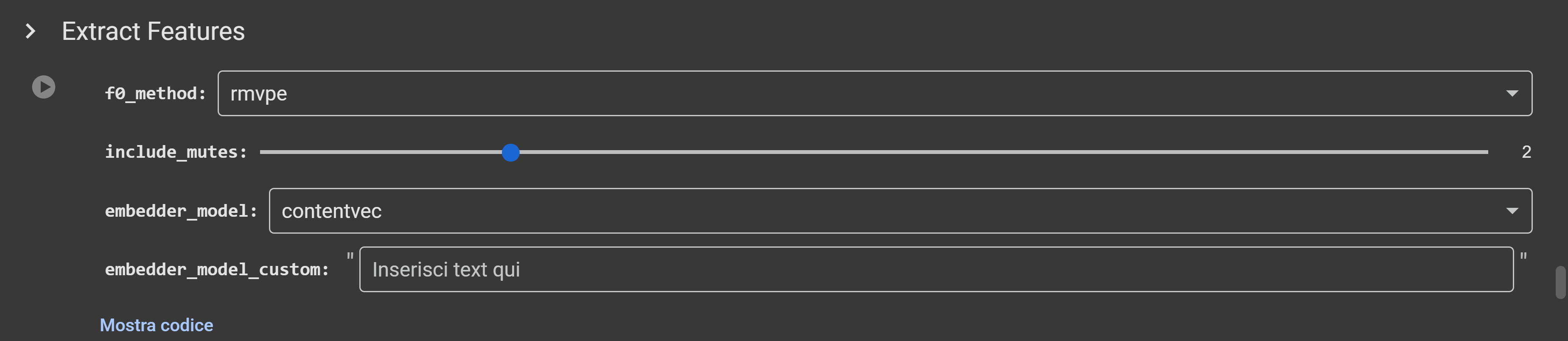Click the f0_method field label
Image resolution: width=1568 pixels, height=341 pixels.
(x=155, y=93)
